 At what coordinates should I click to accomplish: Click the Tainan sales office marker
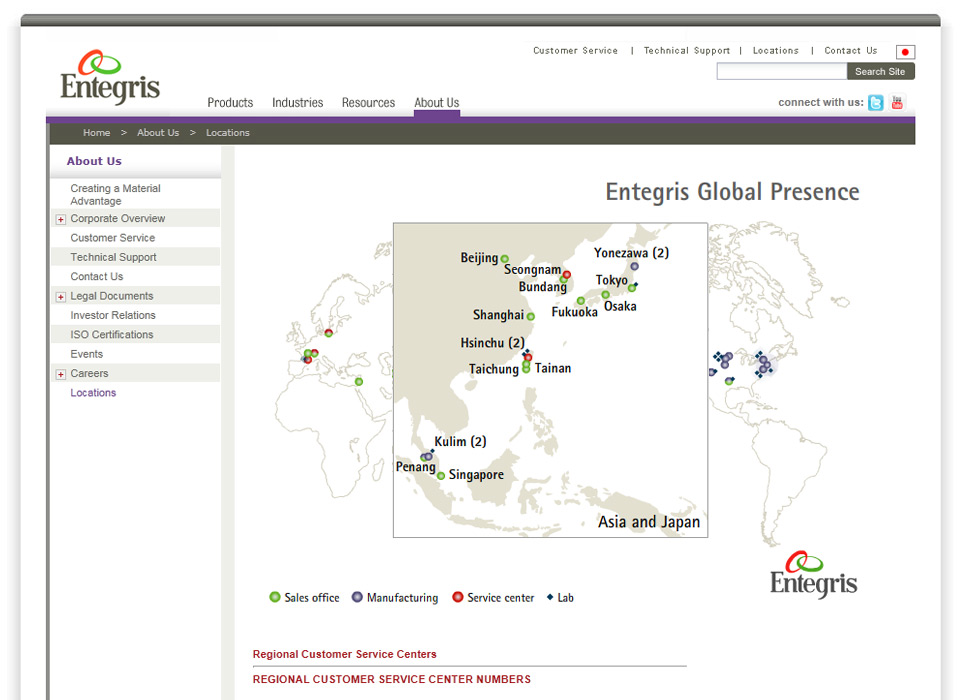[x=526, y=369]
